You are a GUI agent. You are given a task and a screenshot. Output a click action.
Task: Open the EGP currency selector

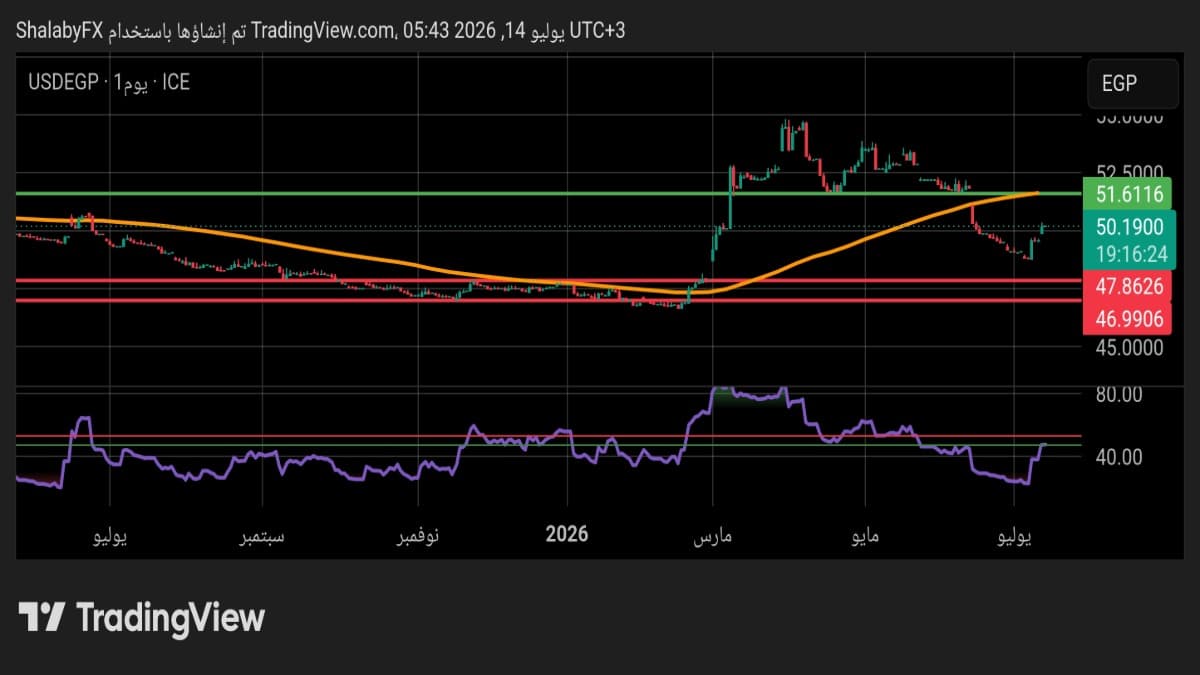(x=1133, y=84)
